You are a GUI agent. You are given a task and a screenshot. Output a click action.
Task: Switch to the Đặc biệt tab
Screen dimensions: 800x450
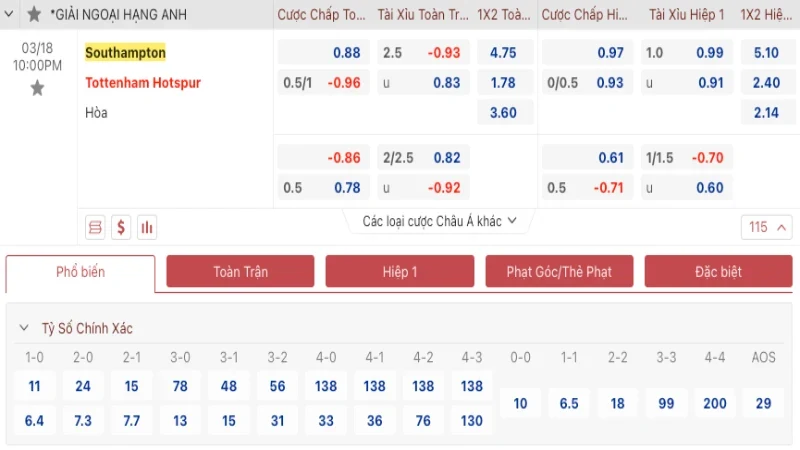[x=718, y=271]
